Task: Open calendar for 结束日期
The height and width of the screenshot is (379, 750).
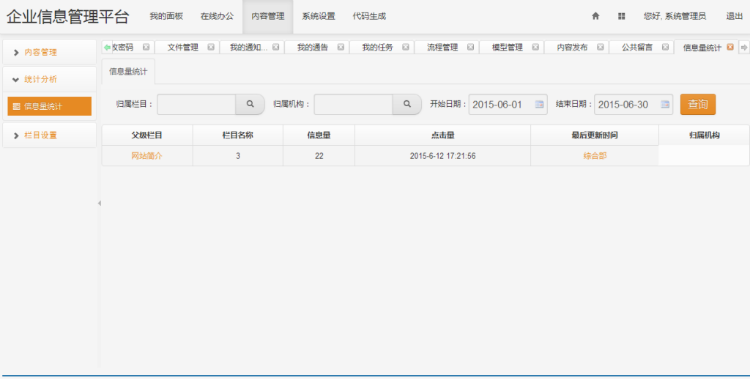Action: [x=665, y=104]
